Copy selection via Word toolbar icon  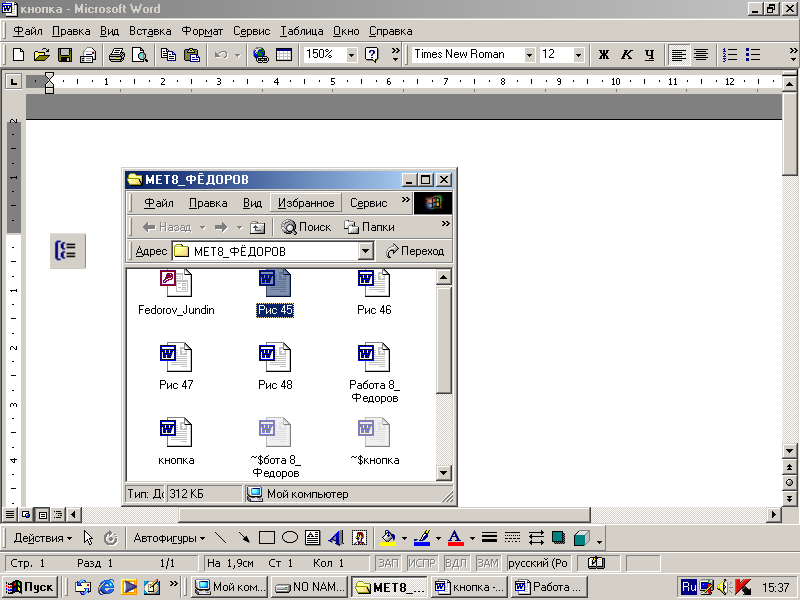coord(168,55)
